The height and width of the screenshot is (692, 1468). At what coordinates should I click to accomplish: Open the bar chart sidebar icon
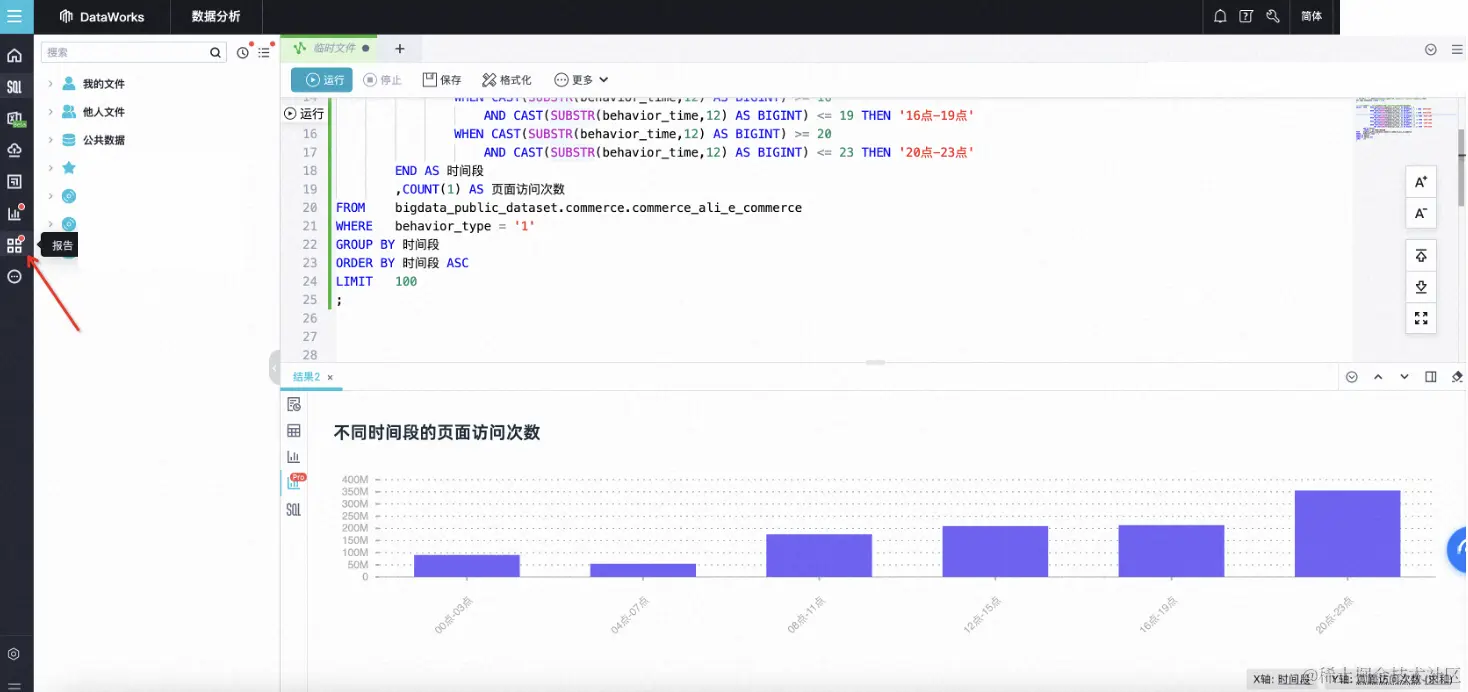[15, 213]
